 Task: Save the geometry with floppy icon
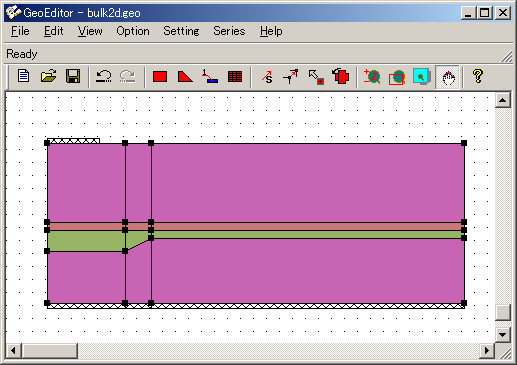click(73, 76)
